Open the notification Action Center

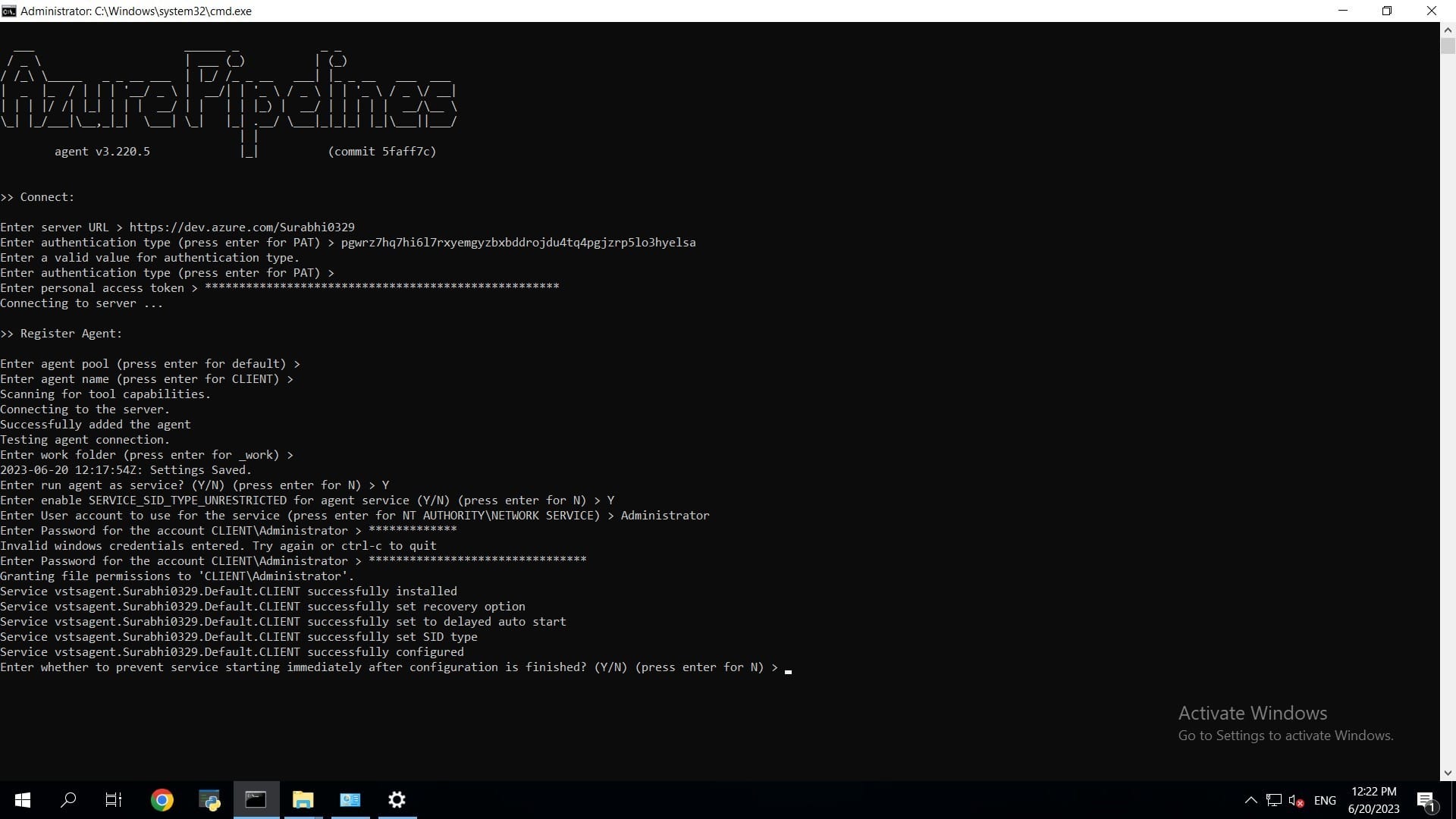pyautogui.click(x=1426, y=800)
